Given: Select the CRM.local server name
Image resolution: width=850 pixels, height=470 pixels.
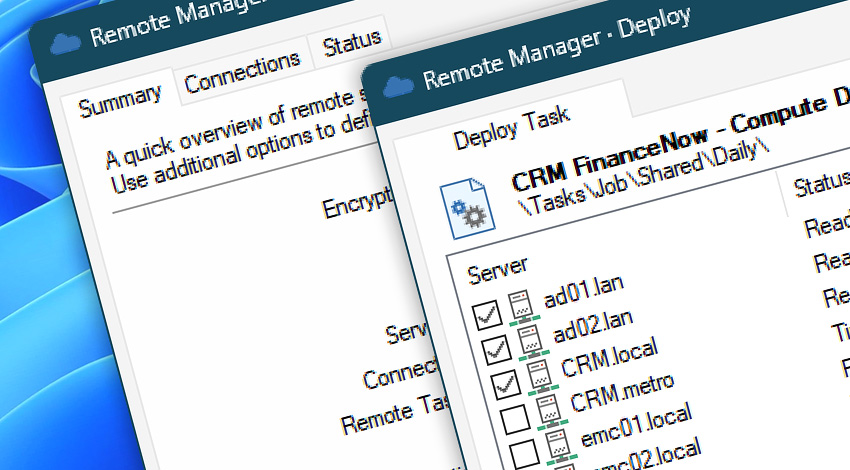Looking at the screenshot, I should [x=609, y=357].
